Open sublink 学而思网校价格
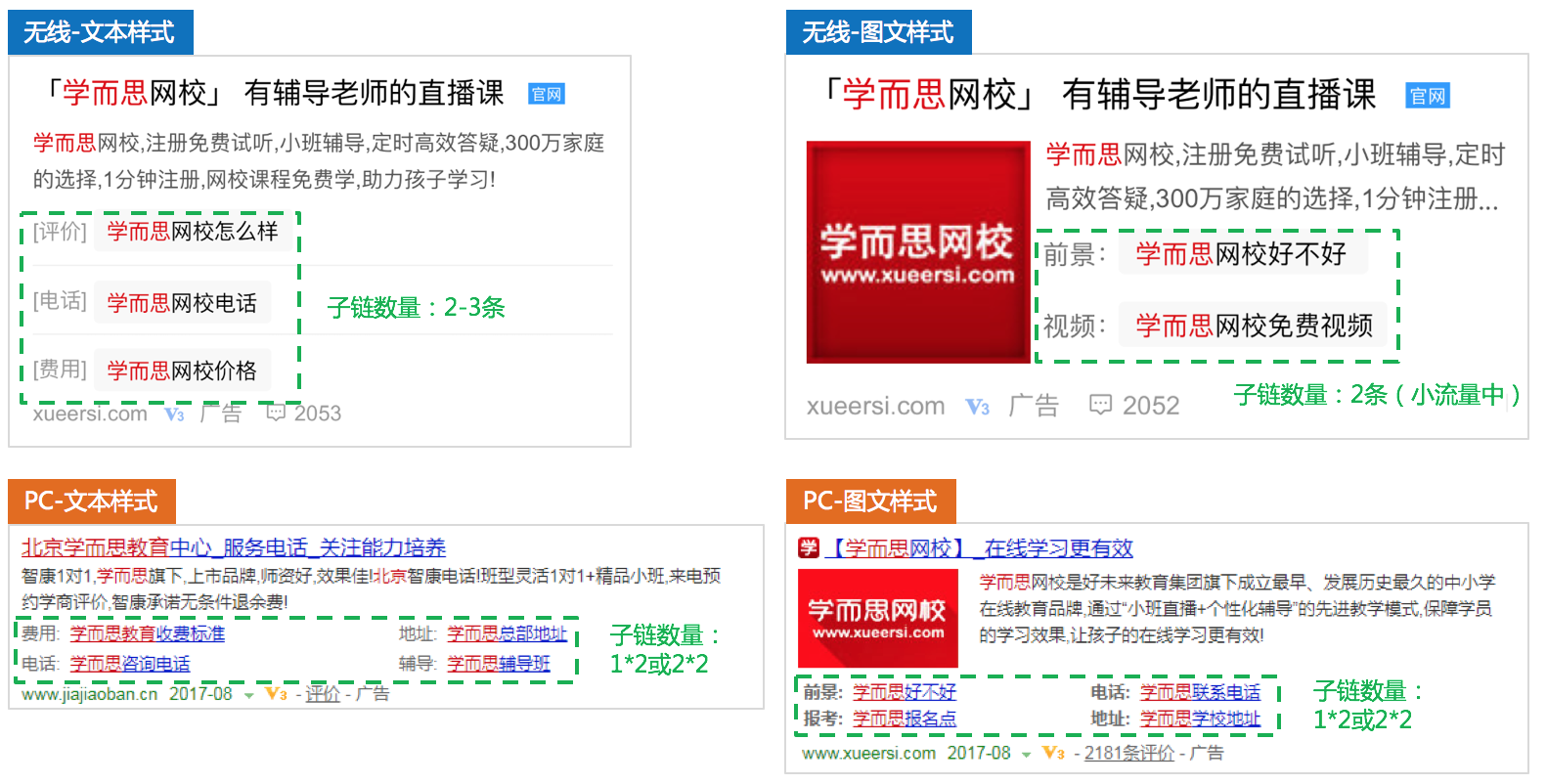 point(182,370)
